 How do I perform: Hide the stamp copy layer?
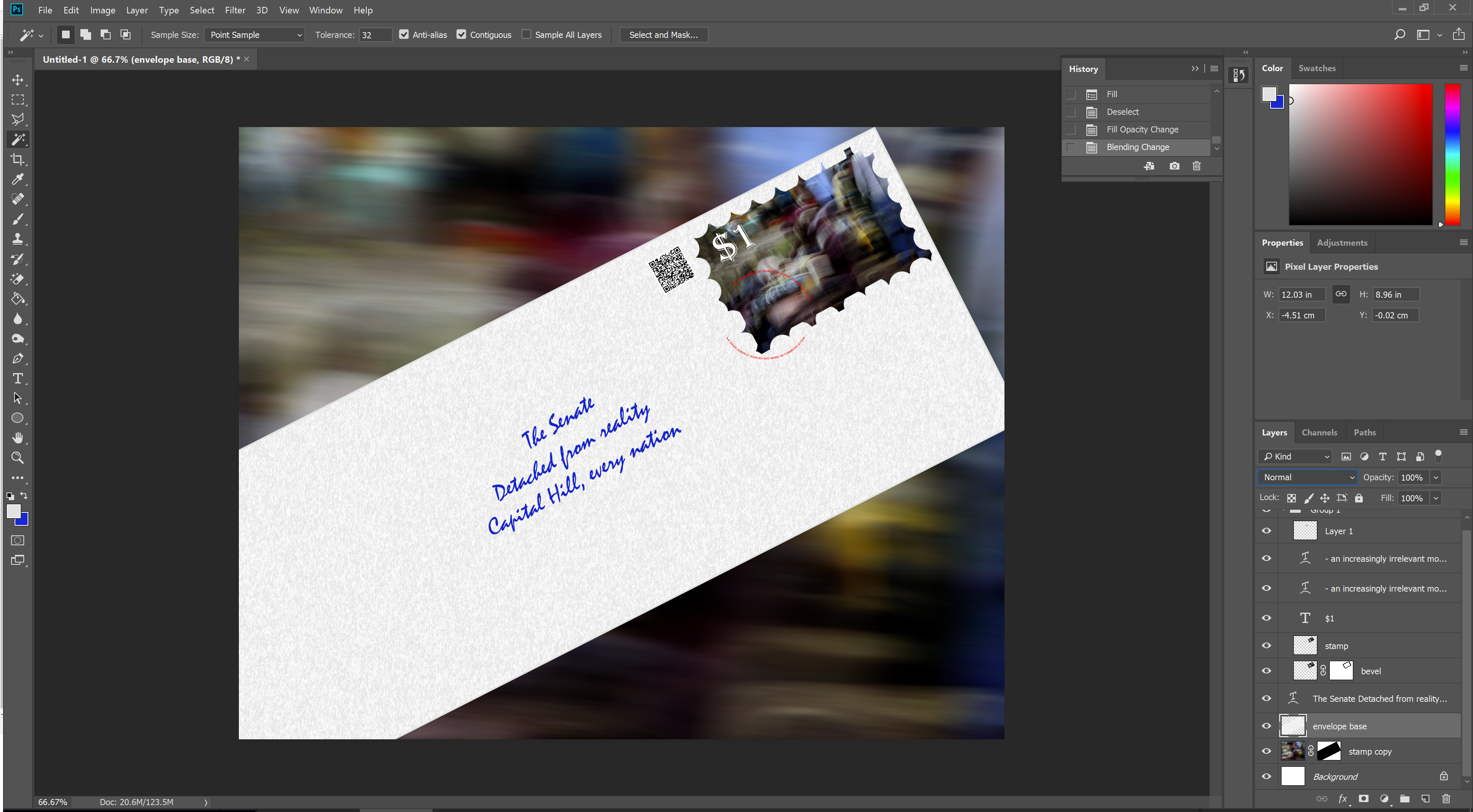[x=1266, y=752]
